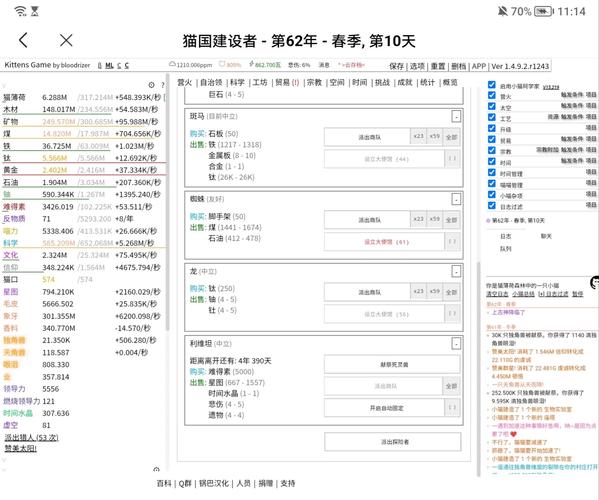Click 开启自动固定 button
Viewport: 599px width, 500px height.
coord(385,408)
